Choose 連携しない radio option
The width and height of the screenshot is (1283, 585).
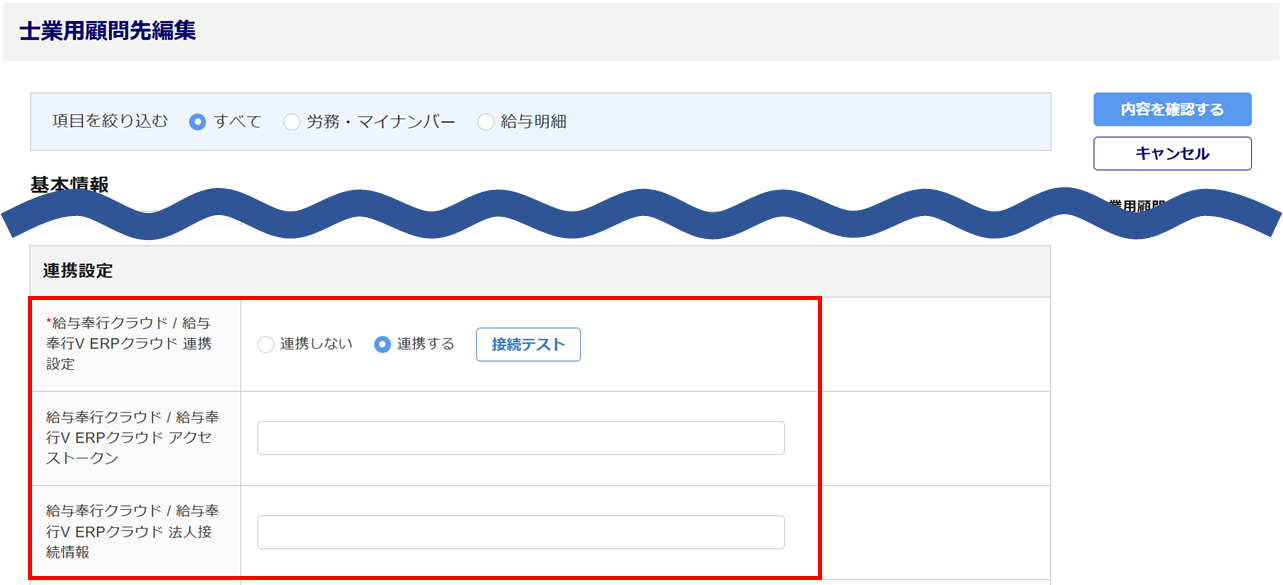pos(266,344)
